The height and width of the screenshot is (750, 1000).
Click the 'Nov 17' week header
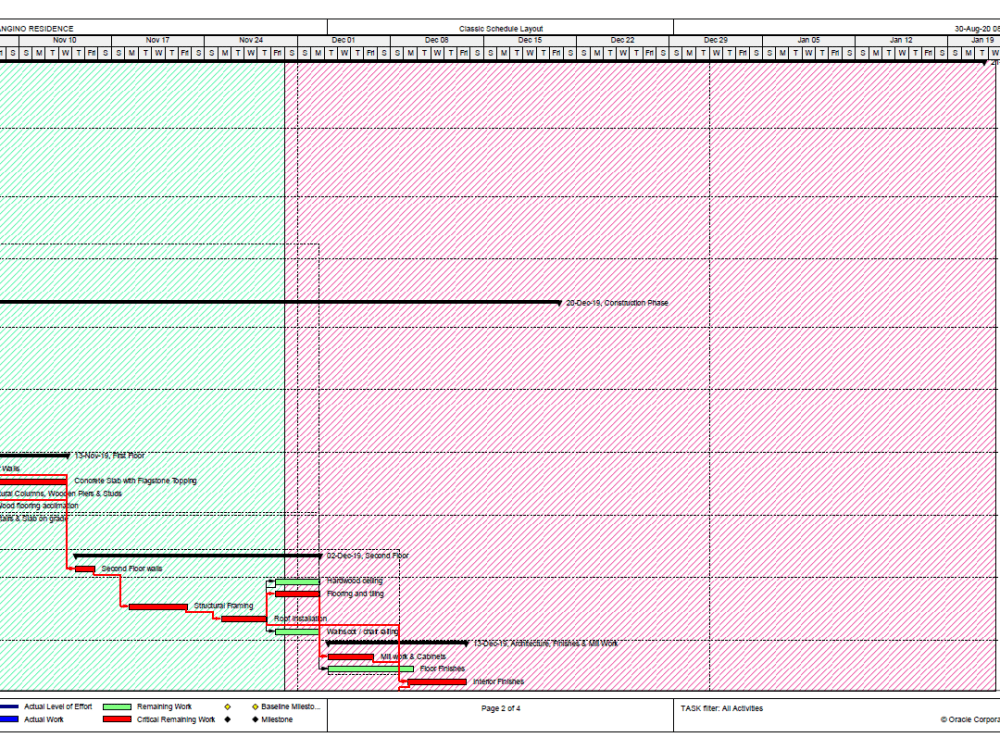coord(158,40)
